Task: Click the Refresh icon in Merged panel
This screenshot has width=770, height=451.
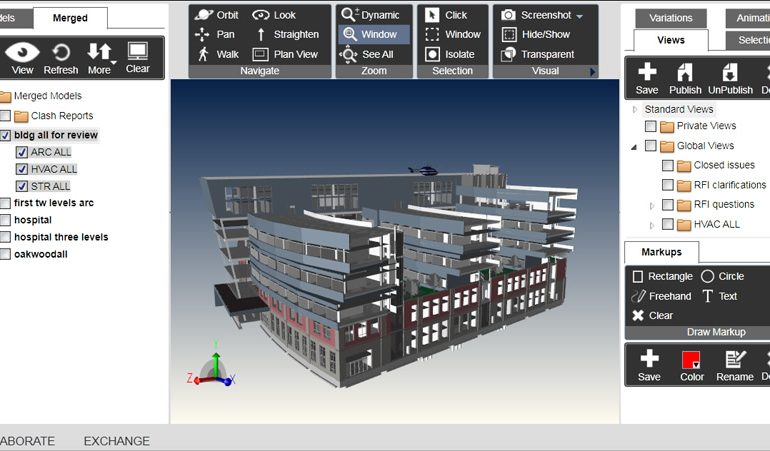Action: coord(60,58)
